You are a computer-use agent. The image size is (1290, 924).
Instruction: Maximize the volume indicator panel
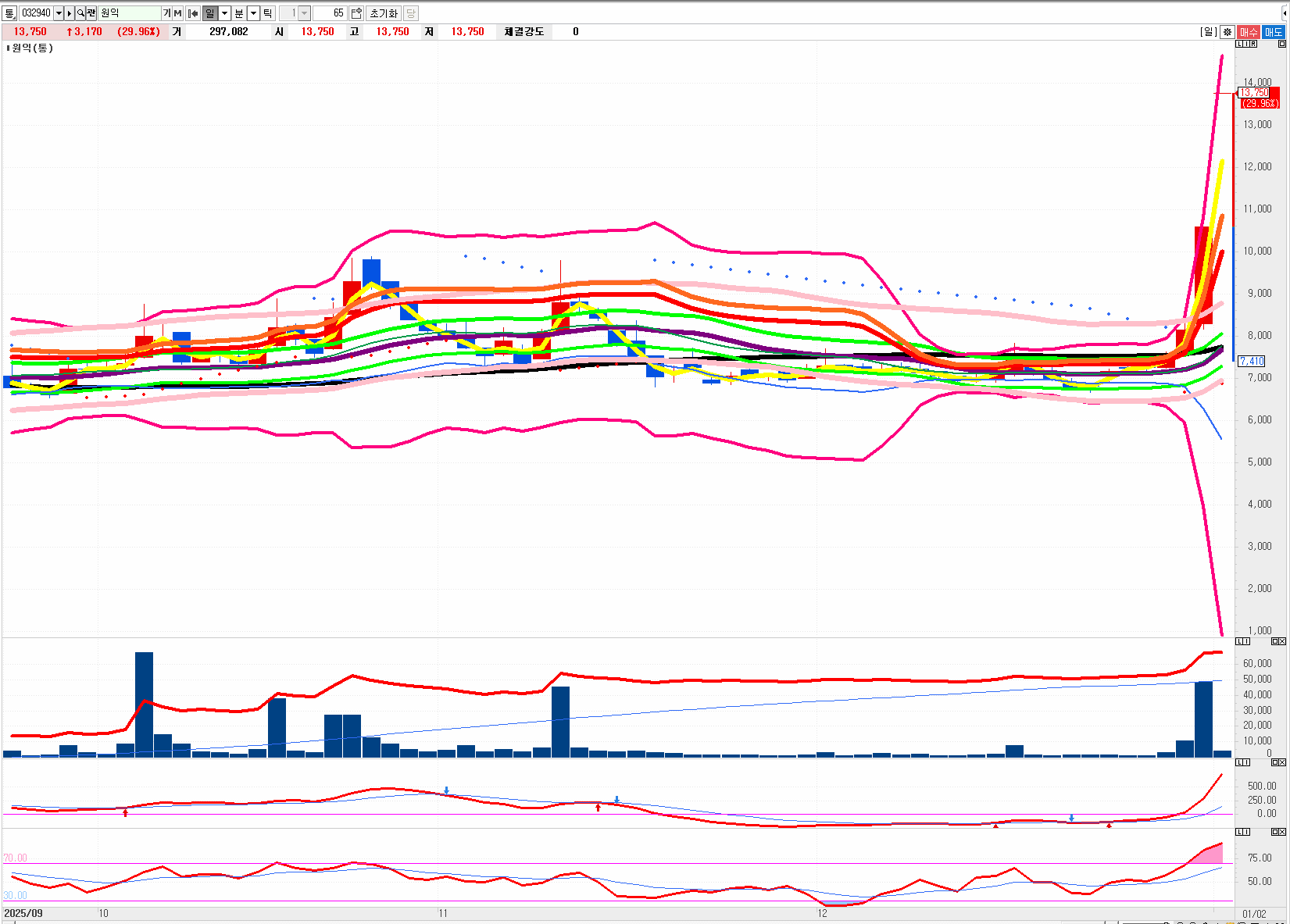pos(1274,641)
